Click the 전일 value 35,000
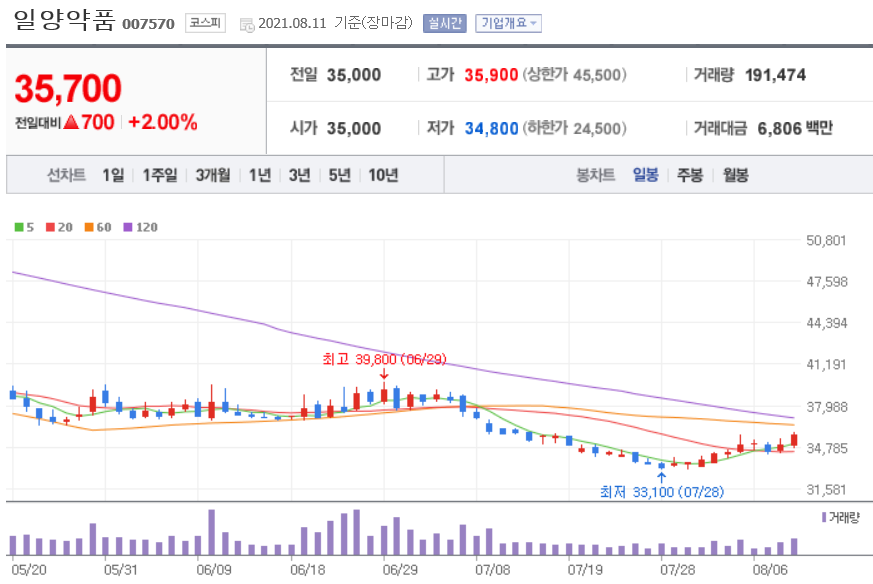This screenshot has width=873, height=584. click(x=354, y=75)
